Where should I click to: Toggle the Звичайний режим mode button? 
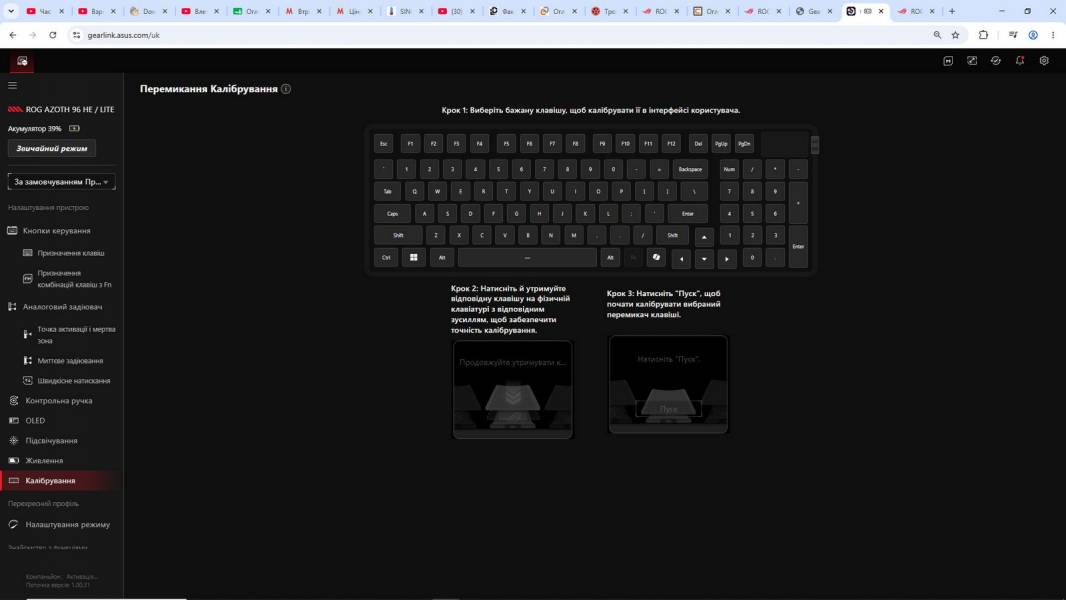tap(52, 148)
